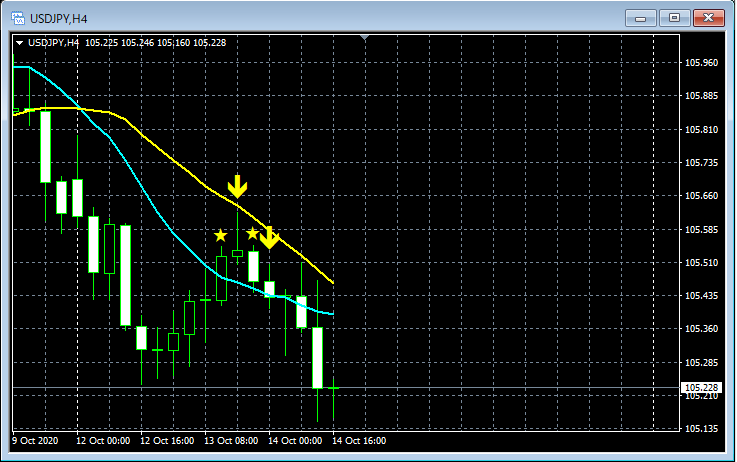
Task: Click the yellow moving average line
Action: click(x=174, y=161)
